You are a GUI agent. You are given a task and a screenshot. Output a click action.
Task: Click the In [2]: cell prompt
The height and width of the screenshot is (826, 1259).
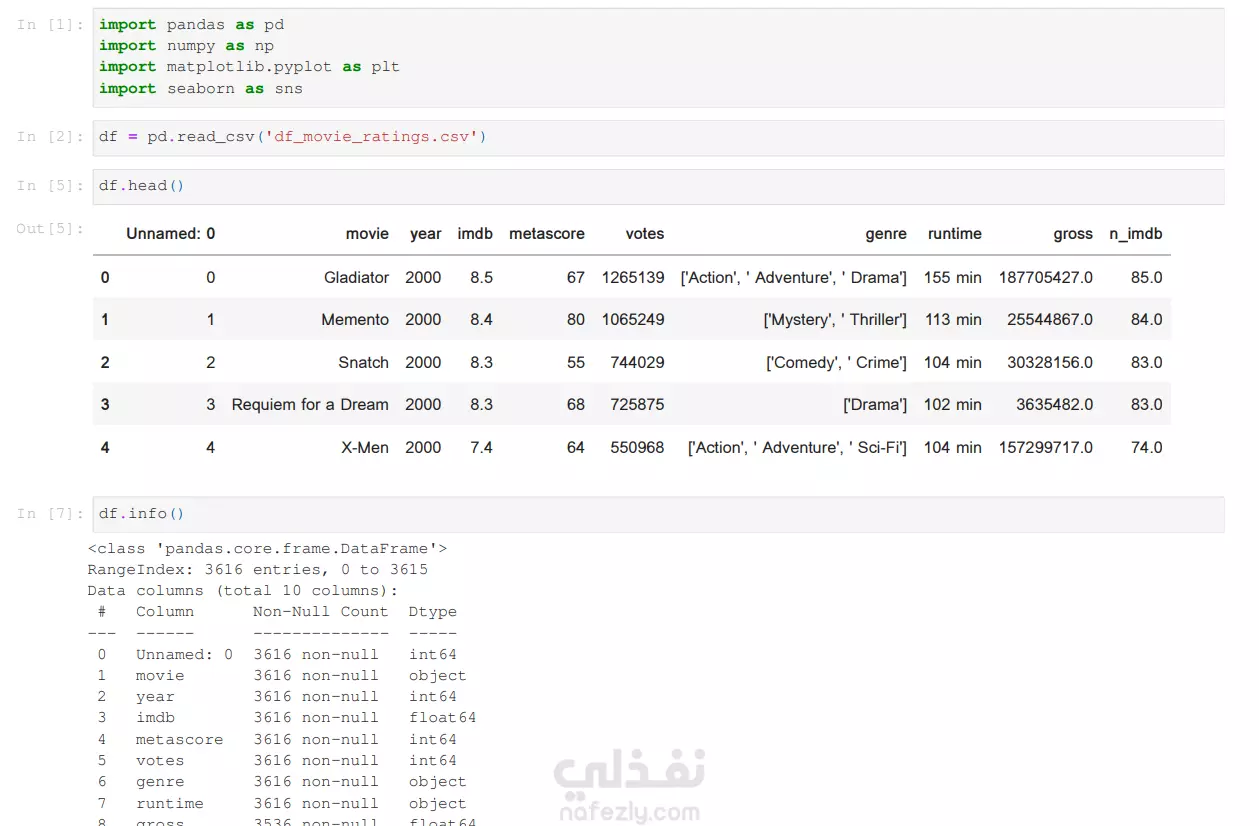(x=51, y=136)
